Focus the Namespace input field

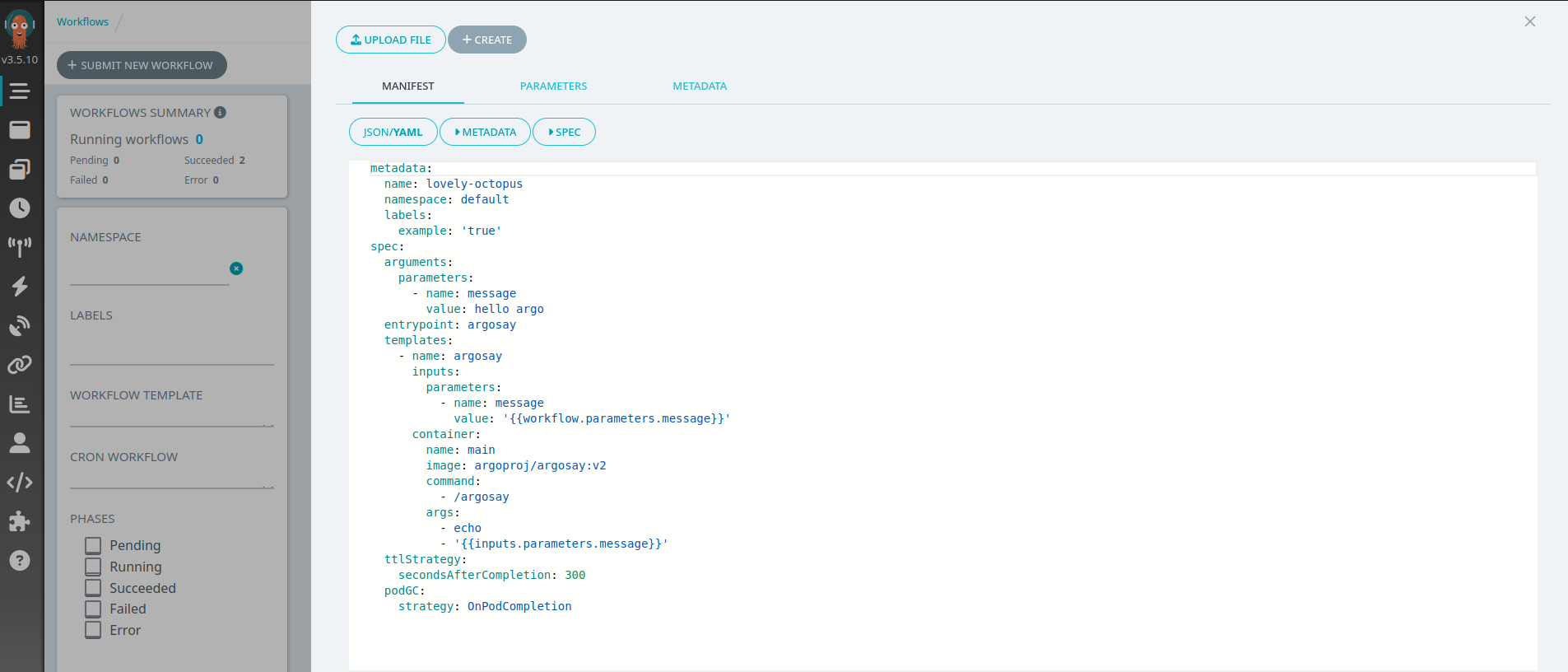150,273
